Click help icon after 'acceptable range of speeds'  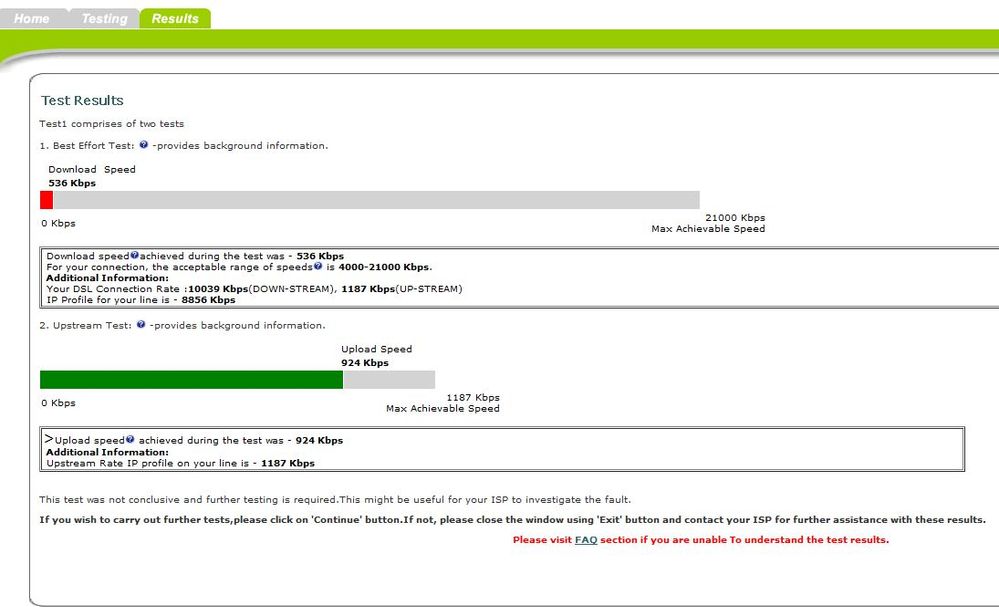click(318, 266)
